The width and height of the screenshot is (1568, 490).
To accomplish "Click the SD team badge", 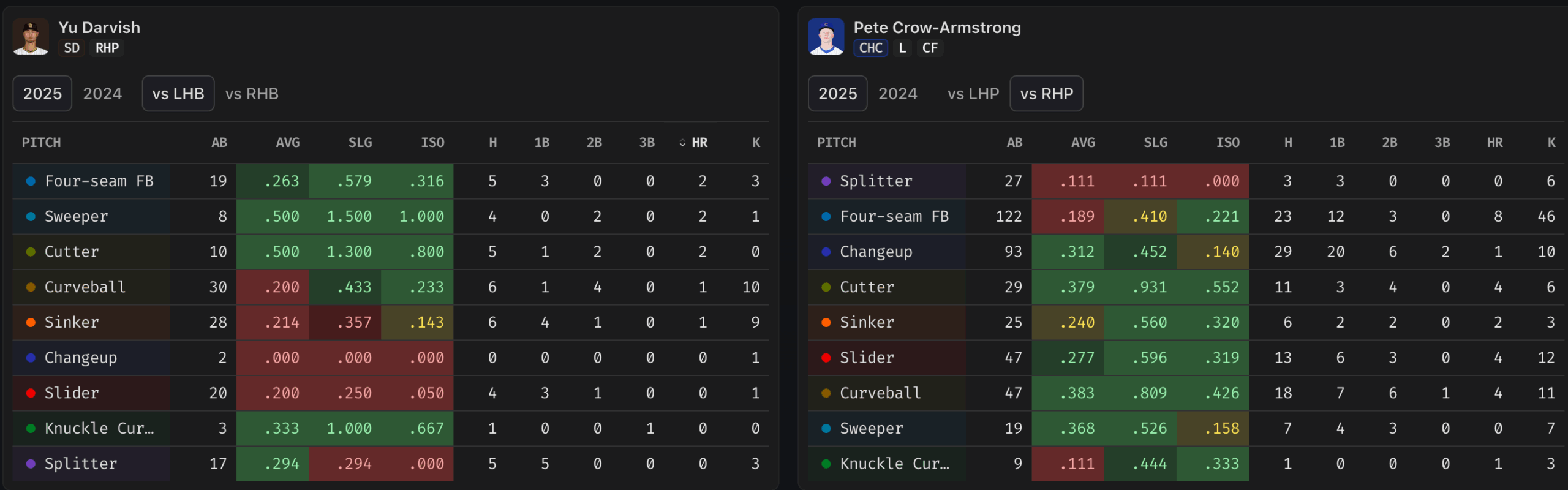I will (72, 48).
